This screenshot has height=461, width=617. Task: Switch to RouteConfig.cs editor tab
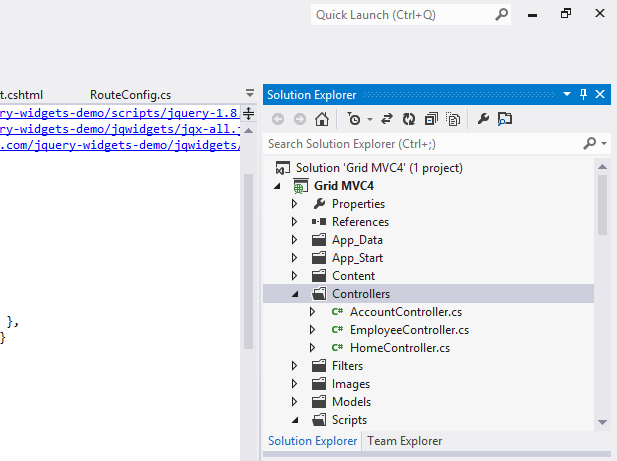[130, 95]
